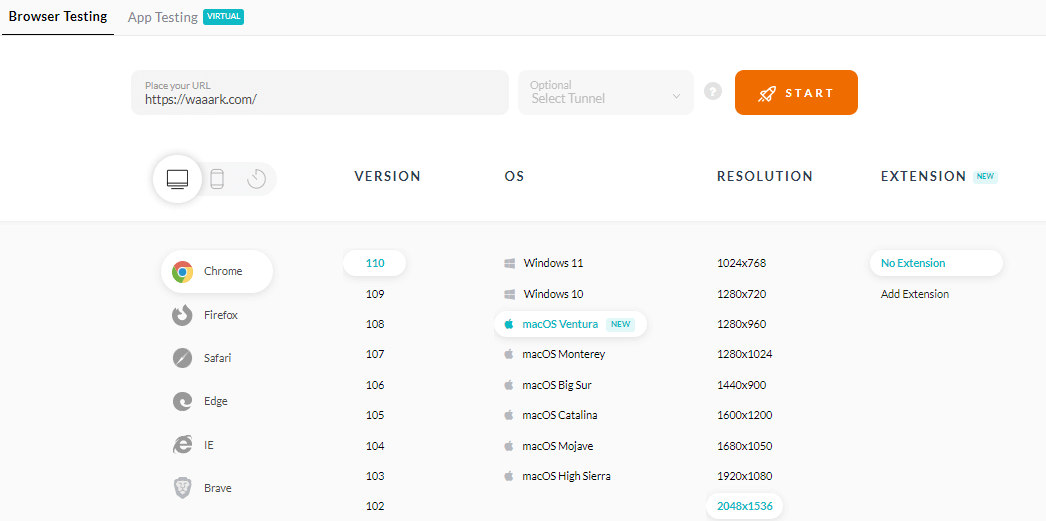The height and width of the screenshot is (521, 1046).
Task: Choose 1440x900 resolution
Action: tap(742, 385)
